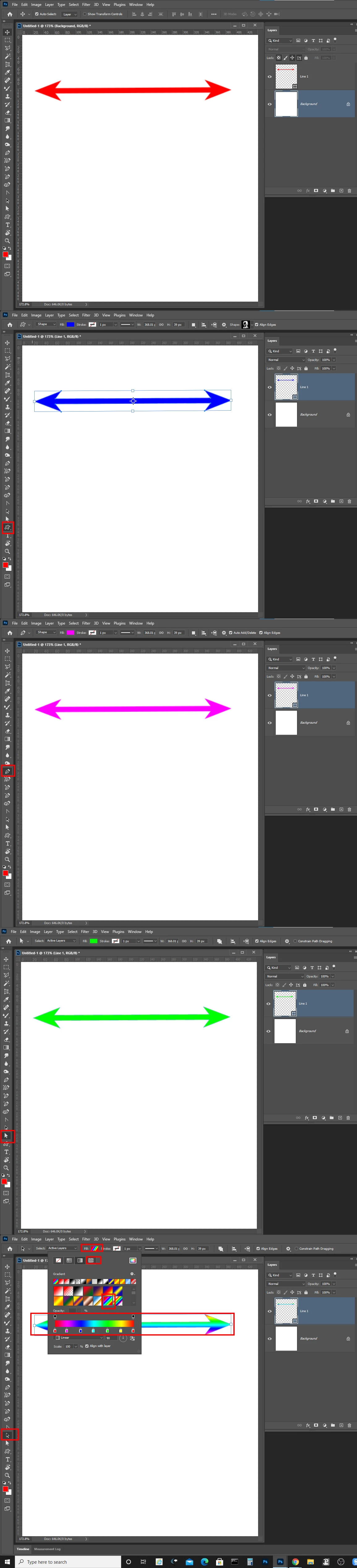Open path options gear in blue-arrow window
The width and height of the screenshot is (357, 1568).
point(223,324)
